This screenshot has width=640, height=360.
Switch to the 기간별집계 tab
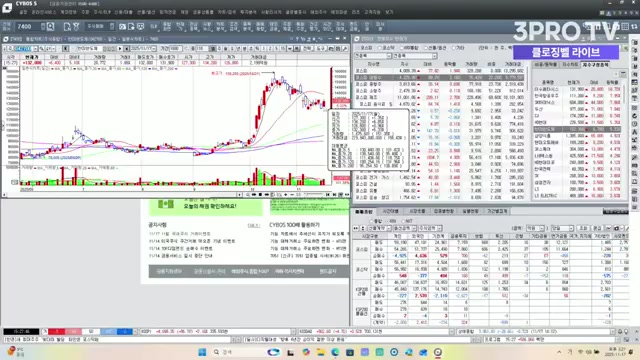(x=497, y=211)
